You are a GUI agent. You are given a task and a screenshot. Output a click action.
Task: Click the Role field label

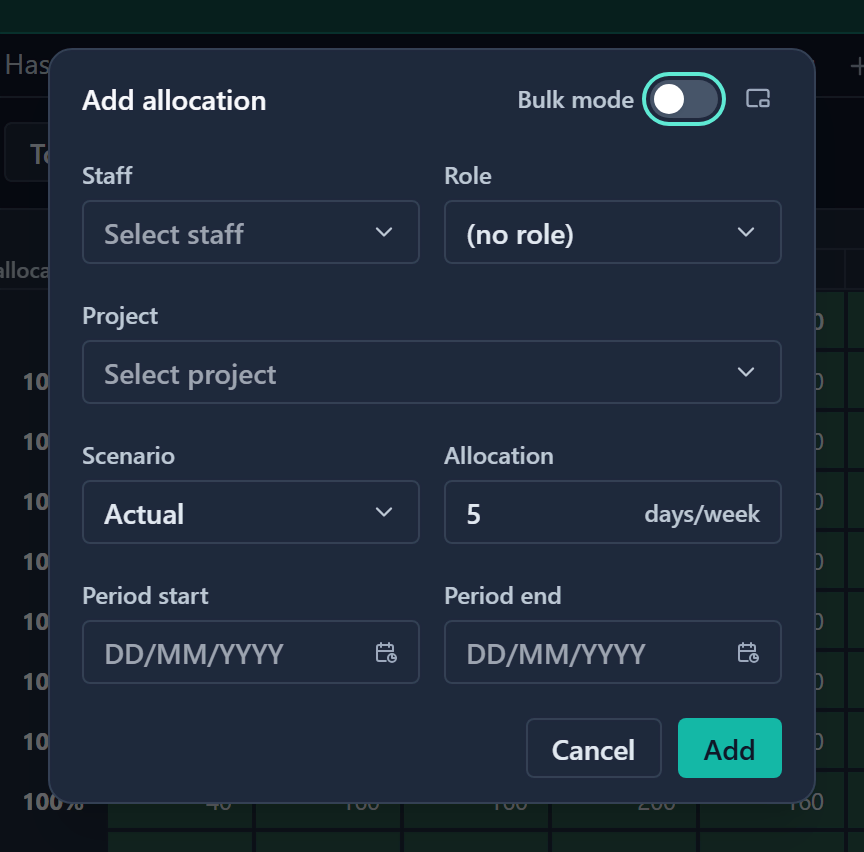(468, 176)
